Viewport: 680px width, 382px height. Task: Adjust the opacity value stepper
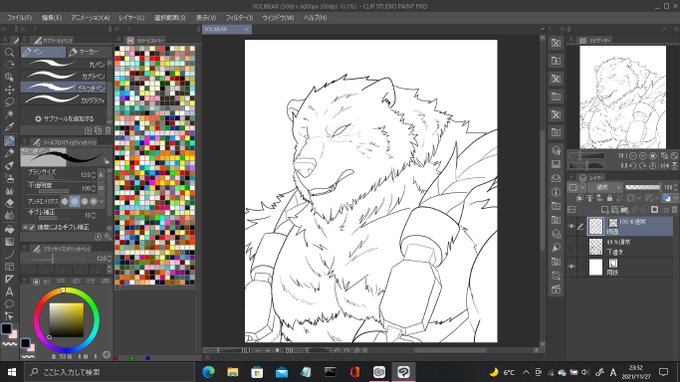[94, 188]
